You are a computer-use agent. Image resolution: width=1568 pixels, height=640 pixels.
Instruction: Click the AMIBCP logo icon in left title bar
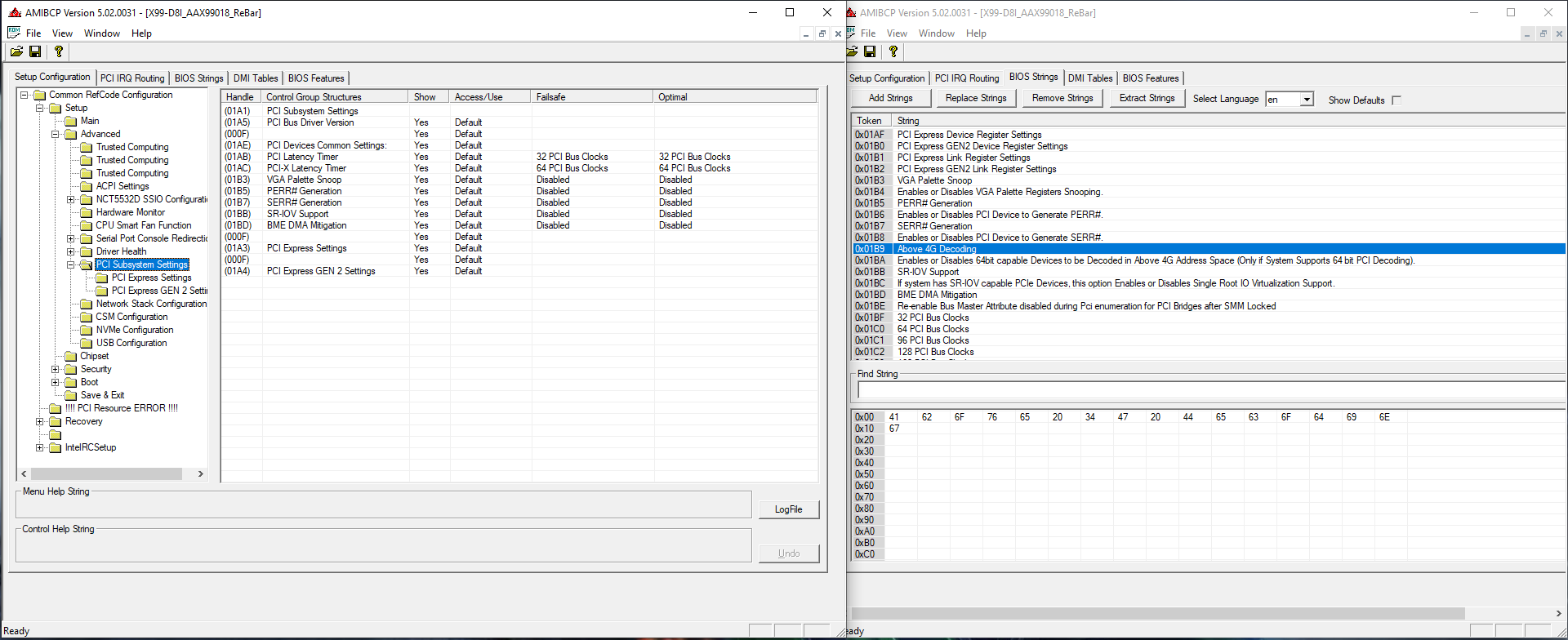point(15,12)
